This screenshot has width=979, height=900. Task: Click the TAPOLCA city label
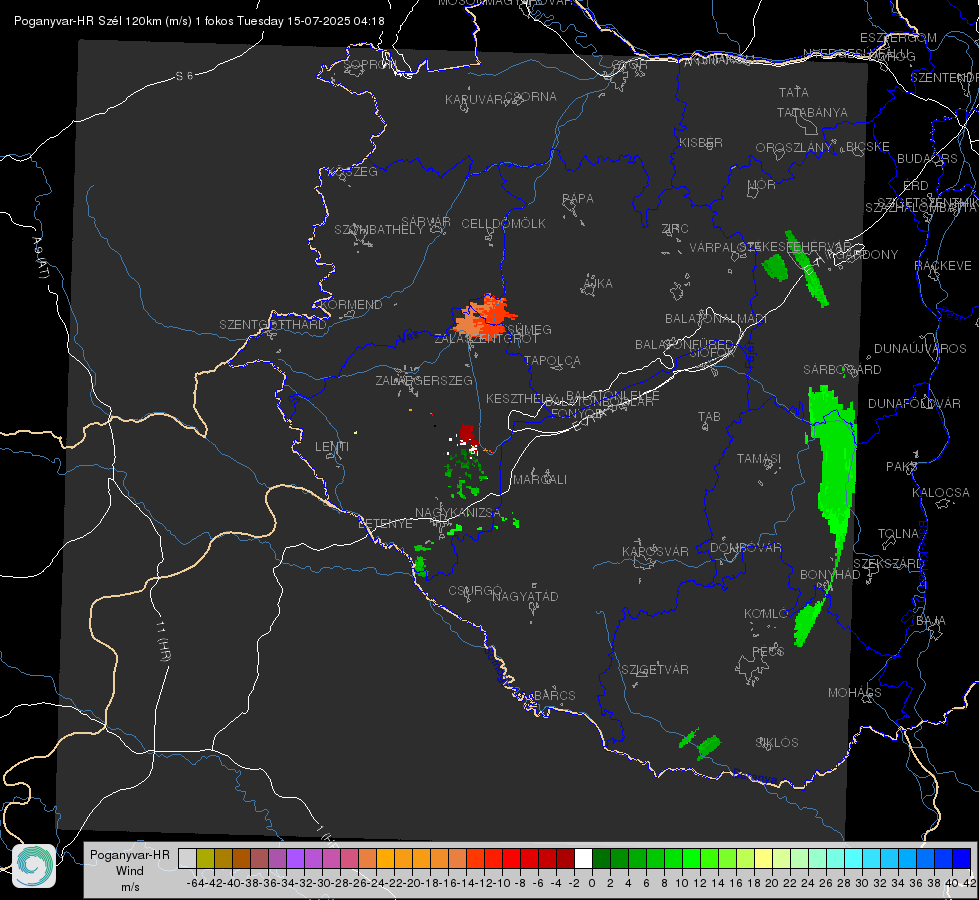[x=553, y=361]
